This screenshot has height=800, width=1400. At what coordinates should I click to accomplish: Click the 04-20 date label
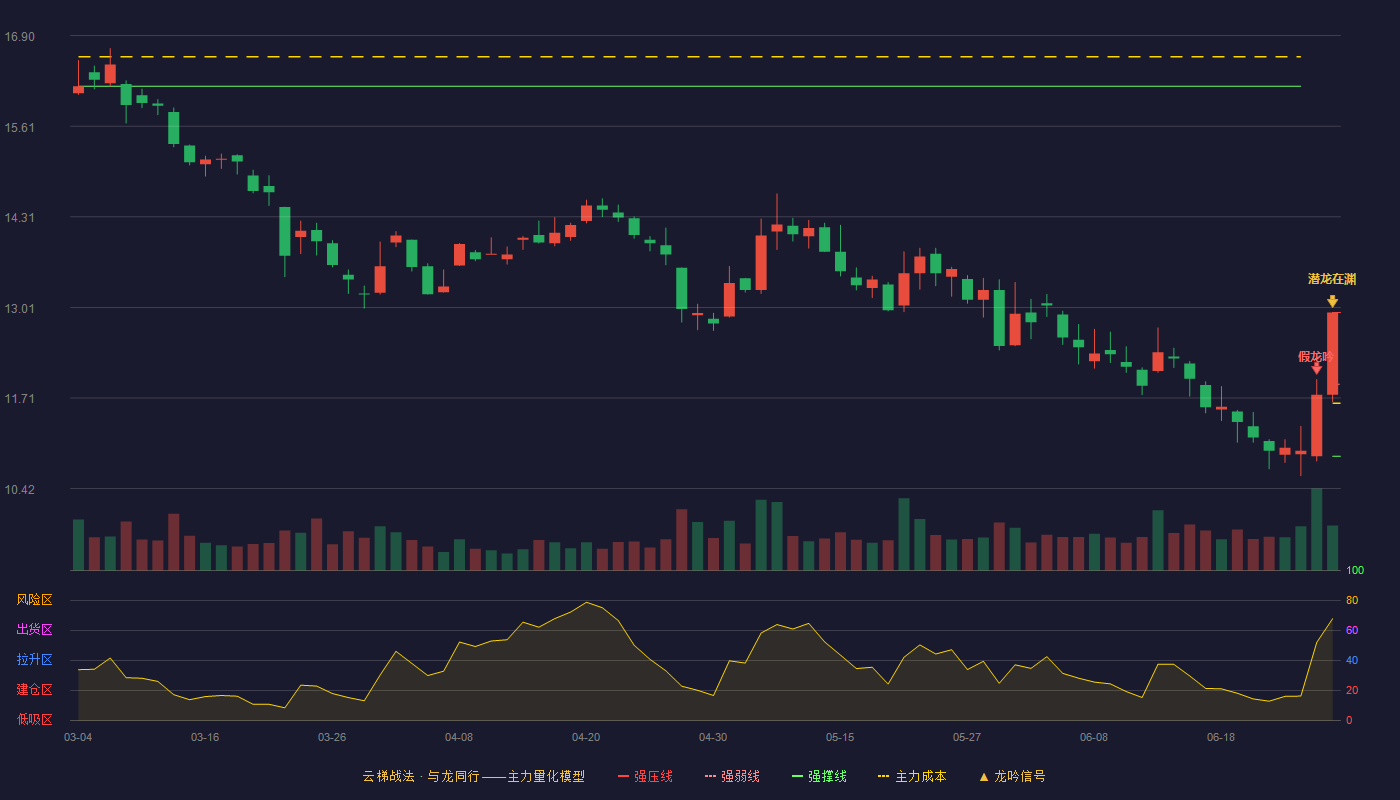point(586,737)
